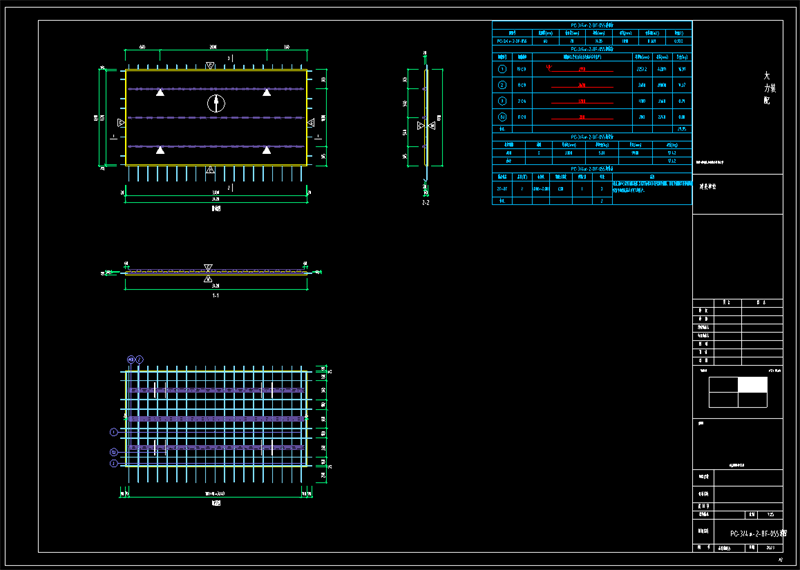
Task: Click the top header row of the blue component table
Action: pyautogui.click(x=592, y=25)
